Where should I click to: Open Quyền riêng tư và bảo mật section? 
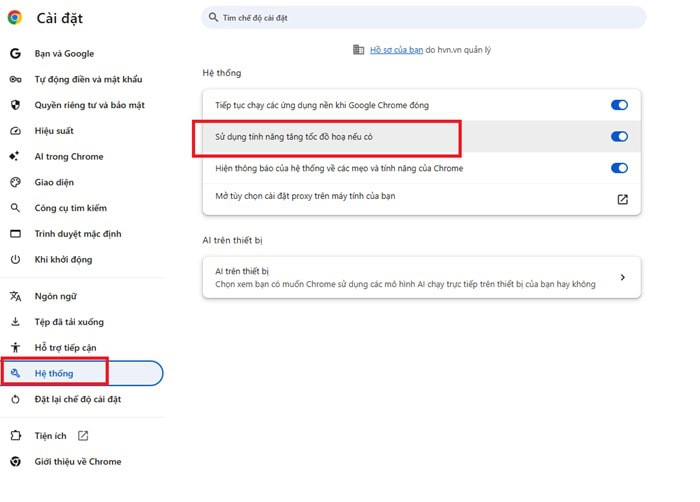point(90,105)
